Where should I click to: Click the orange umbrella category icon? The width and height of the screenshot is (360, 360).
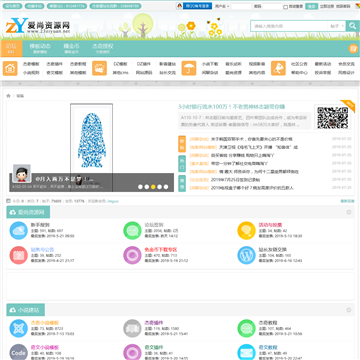click(189, 68)
